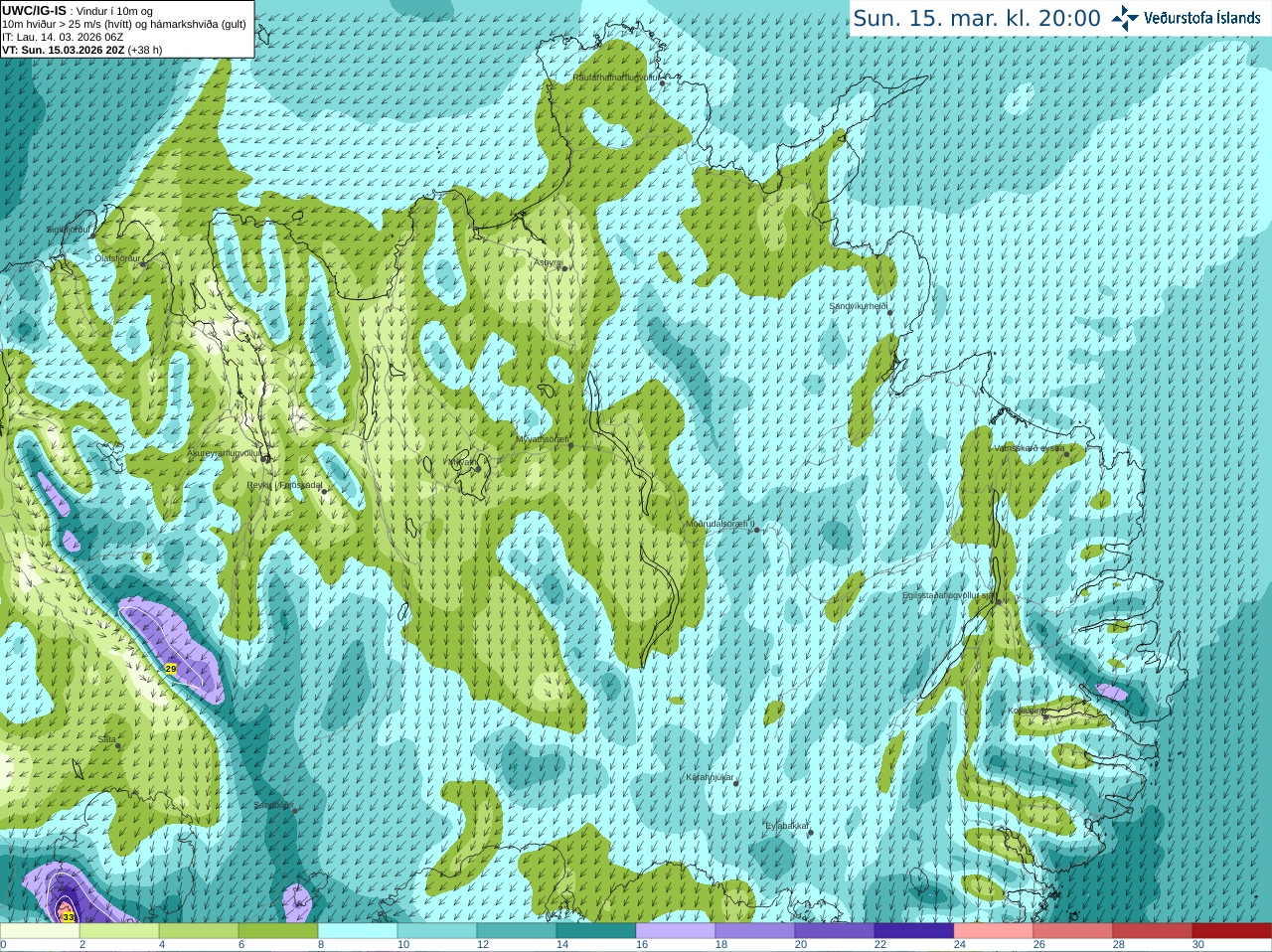This screenshot has height=952, width=1272.
Task: Click the Veðurstofa Íslands logo icon
Action: click(1125, 18)
